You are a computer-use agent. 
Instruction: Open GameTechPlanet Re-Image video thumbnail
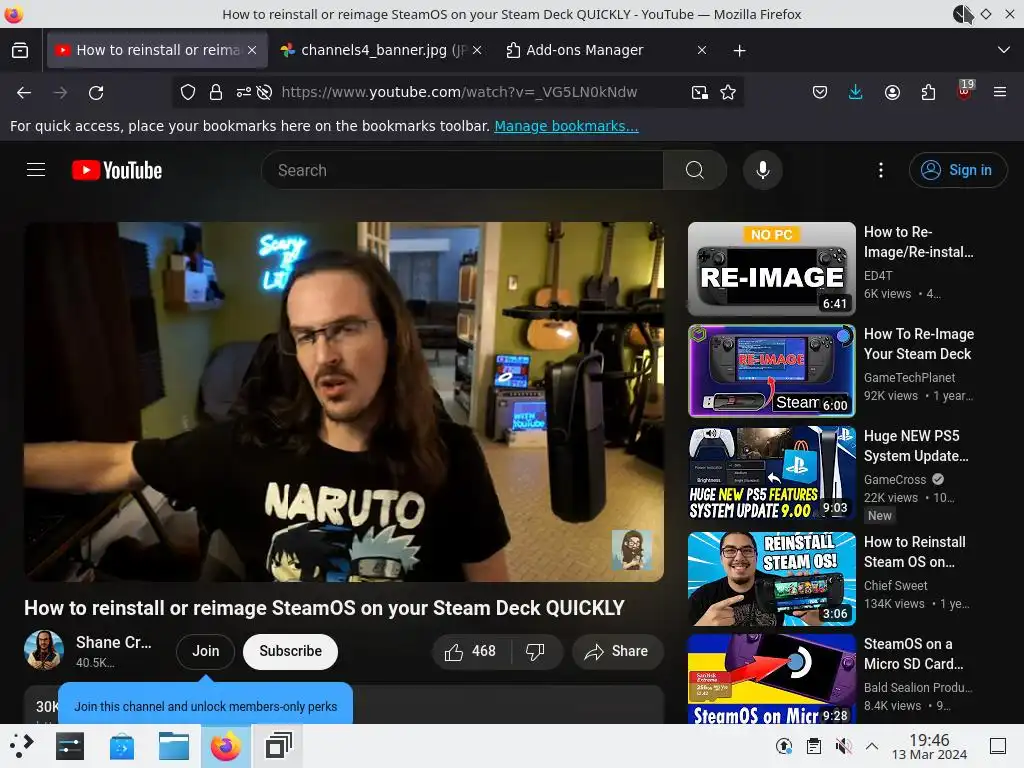(x=771, y=371)
